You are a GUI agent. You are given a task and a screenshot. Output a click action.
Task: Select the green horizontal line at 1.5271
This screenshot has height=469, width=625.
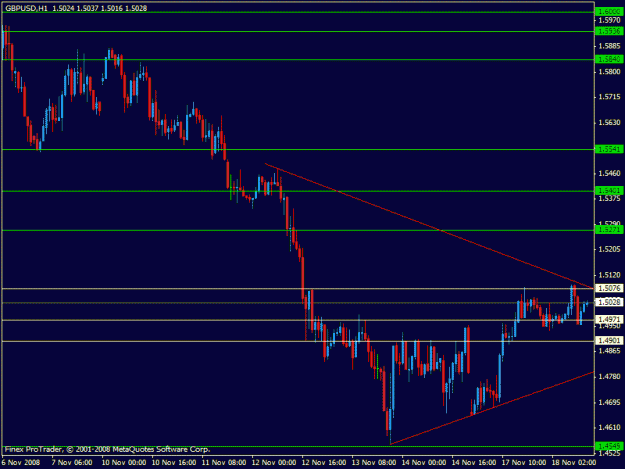298,230
